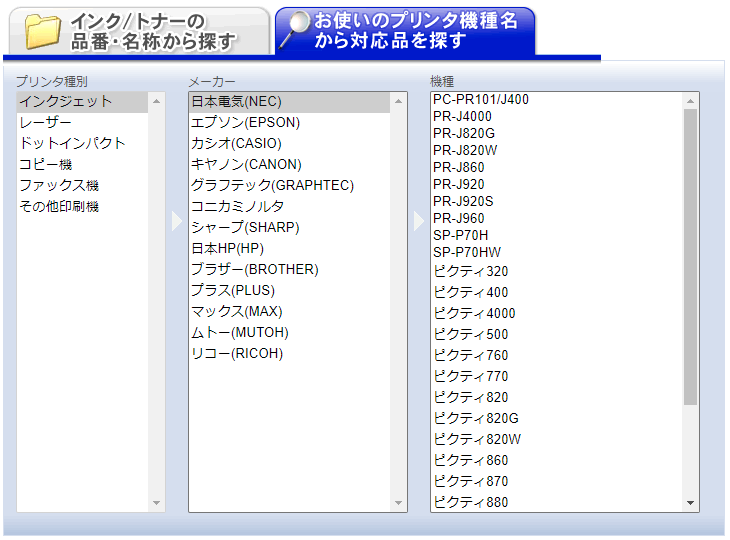Image resolution: width=730 pixels, height=540 pixels.
Task: Select model ピクティ820G
Action: (x=556, y=418)
